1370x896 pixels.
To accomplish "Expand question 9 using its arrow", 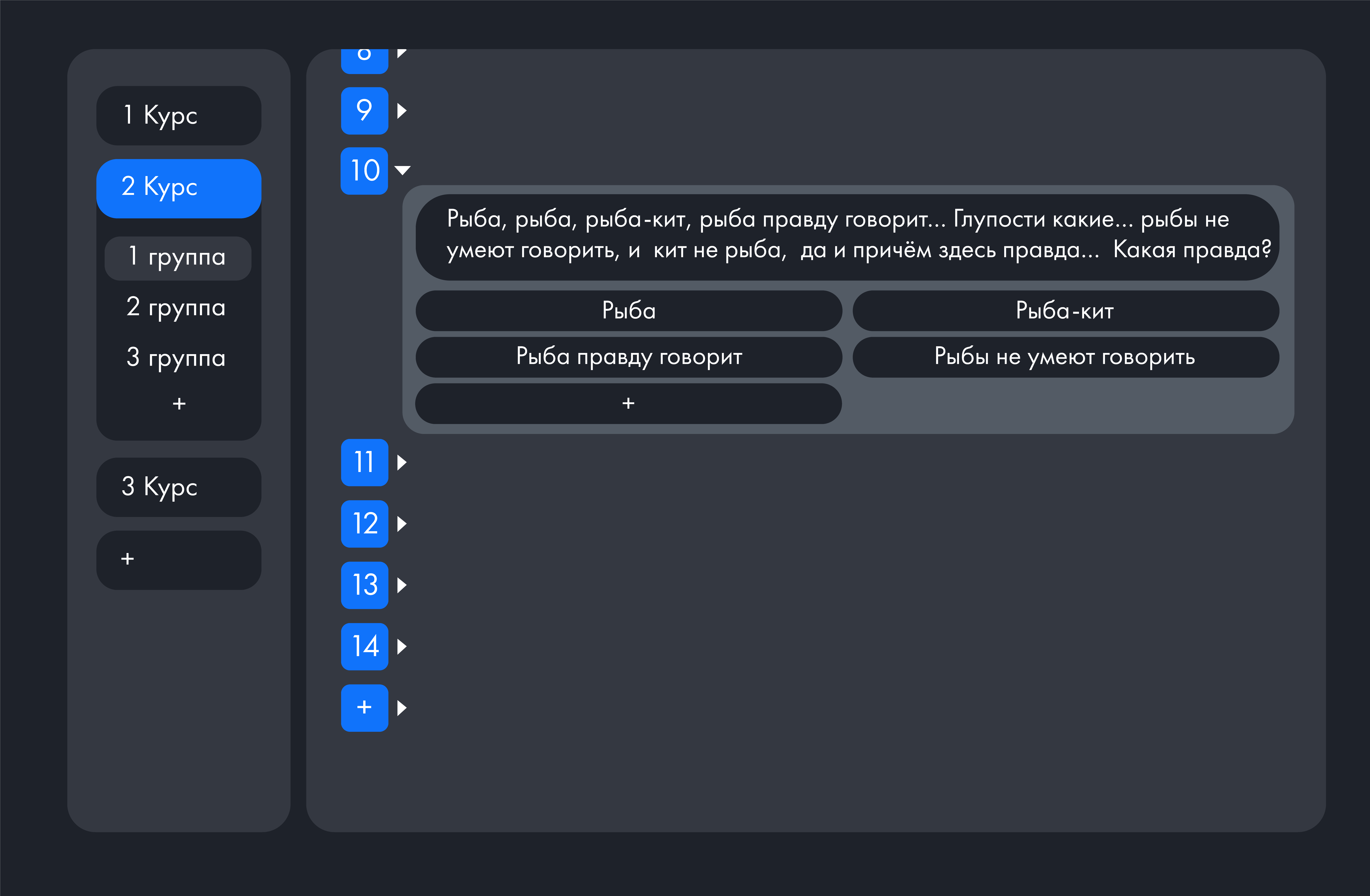I will (x=402, y=110).
